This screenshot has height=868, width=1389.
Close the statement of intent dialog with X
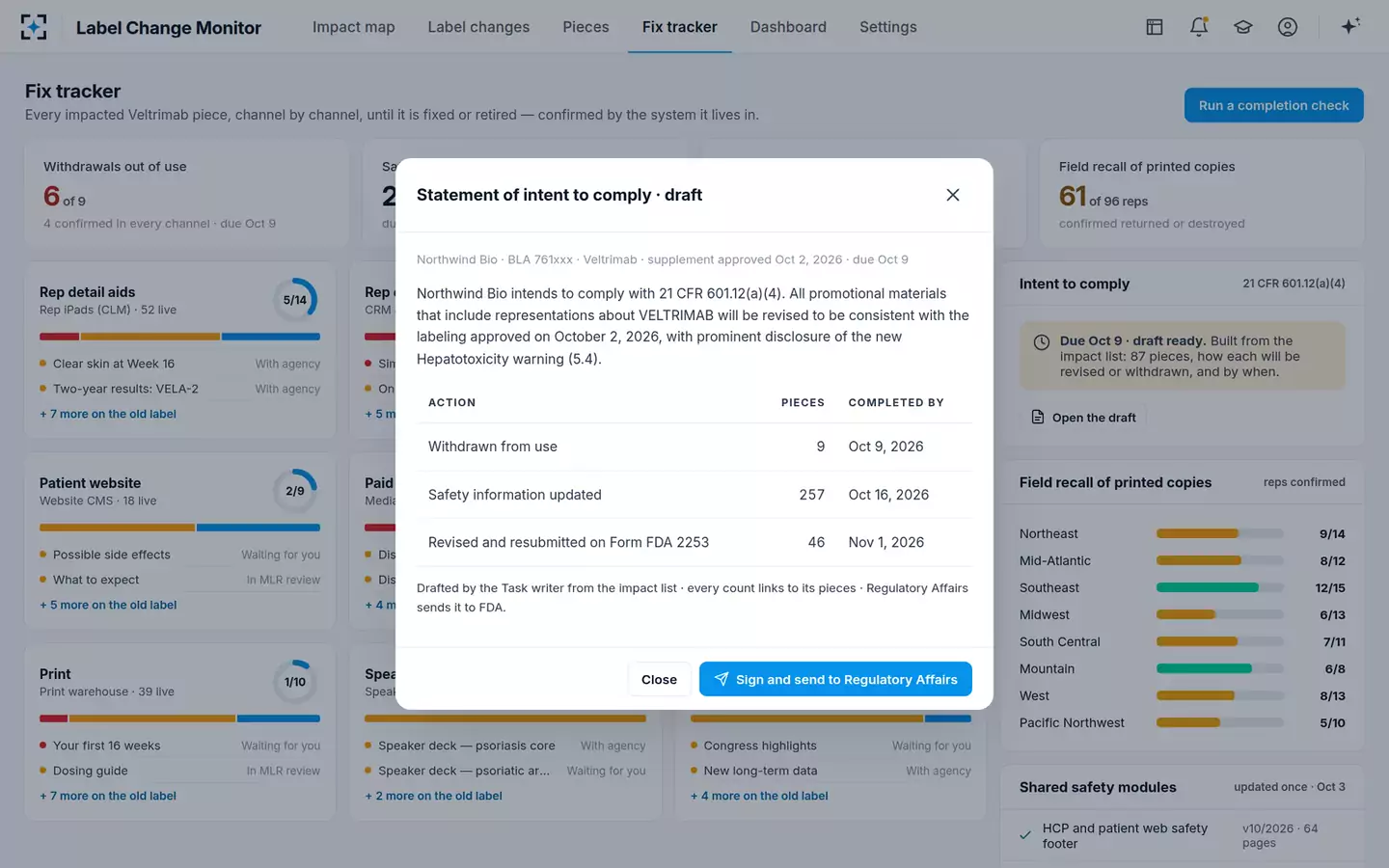tap(953, 195)
